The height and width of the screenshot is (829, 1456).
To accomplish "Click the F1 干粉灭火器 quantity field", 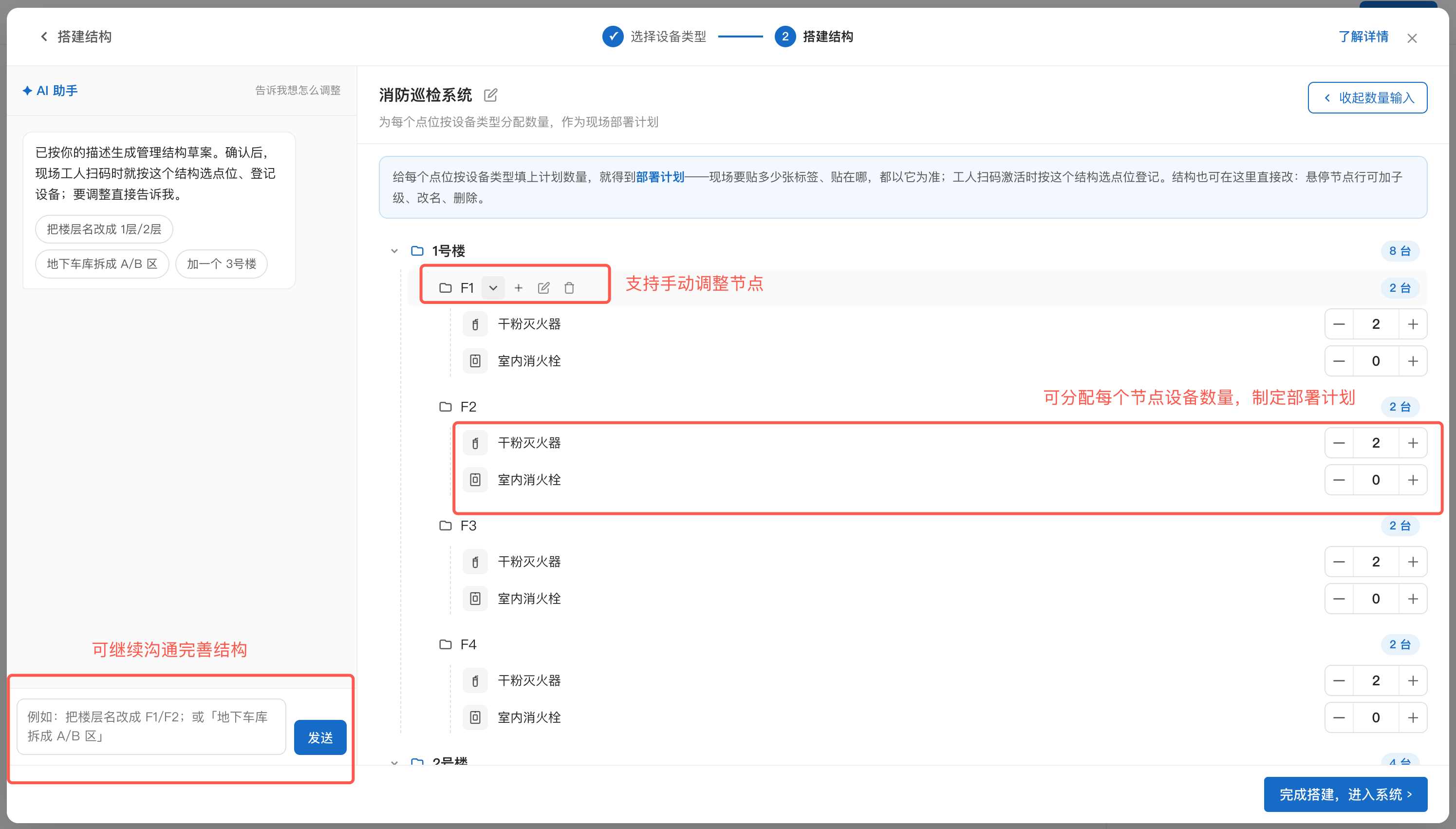I will [1376, 324].
